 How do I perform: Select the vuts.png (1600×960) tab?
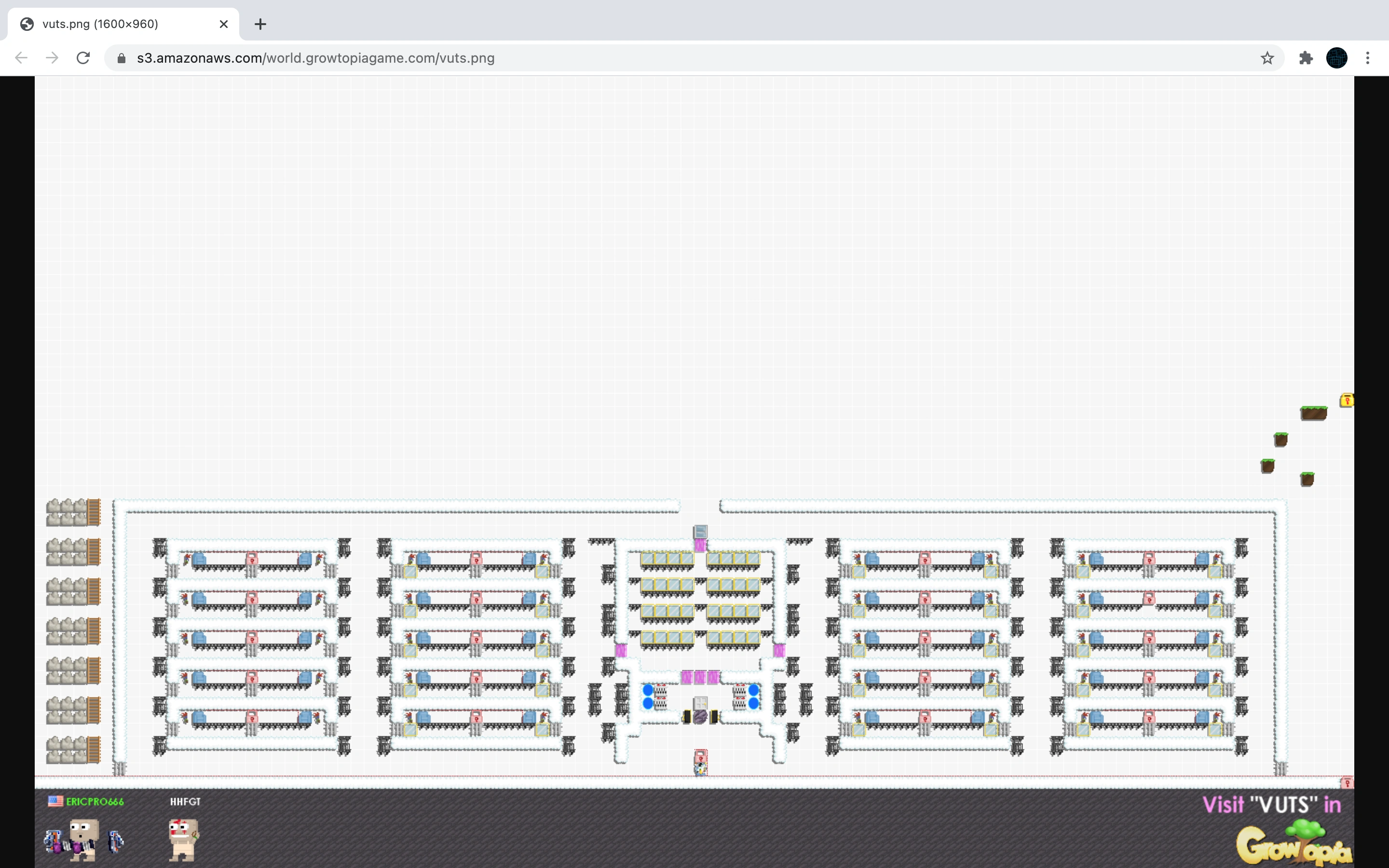tap(123, 24)
